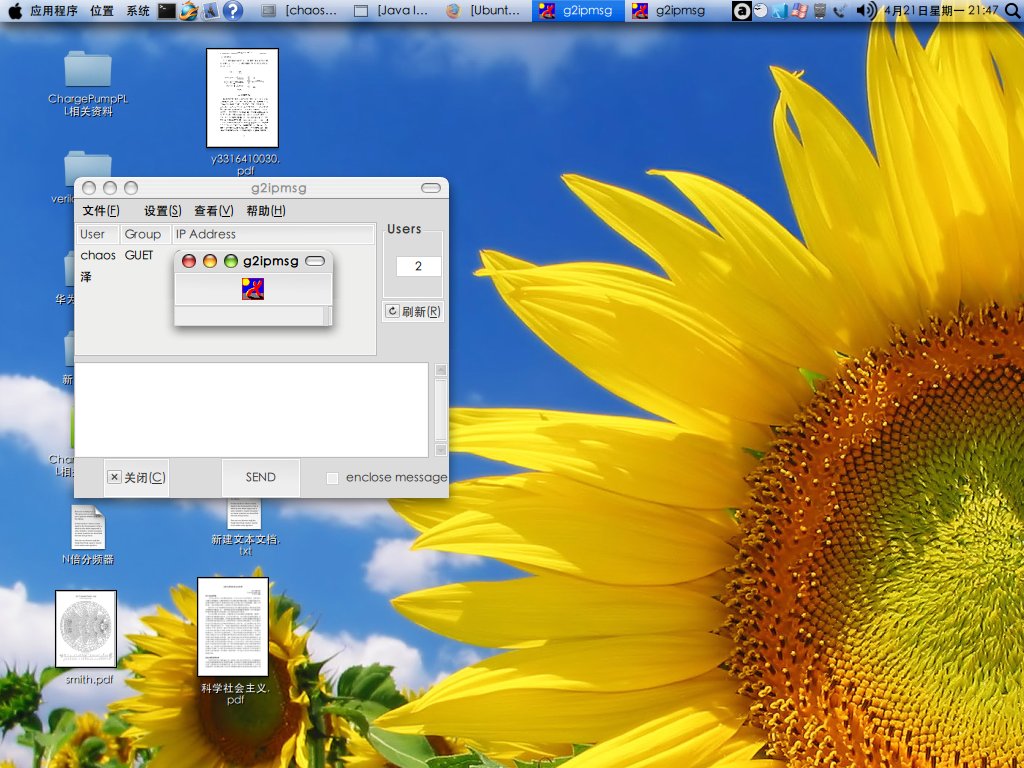Switch to the [Java I... taskbar window
This screenshot has height=768, width=1024.
tap(392, 10)
